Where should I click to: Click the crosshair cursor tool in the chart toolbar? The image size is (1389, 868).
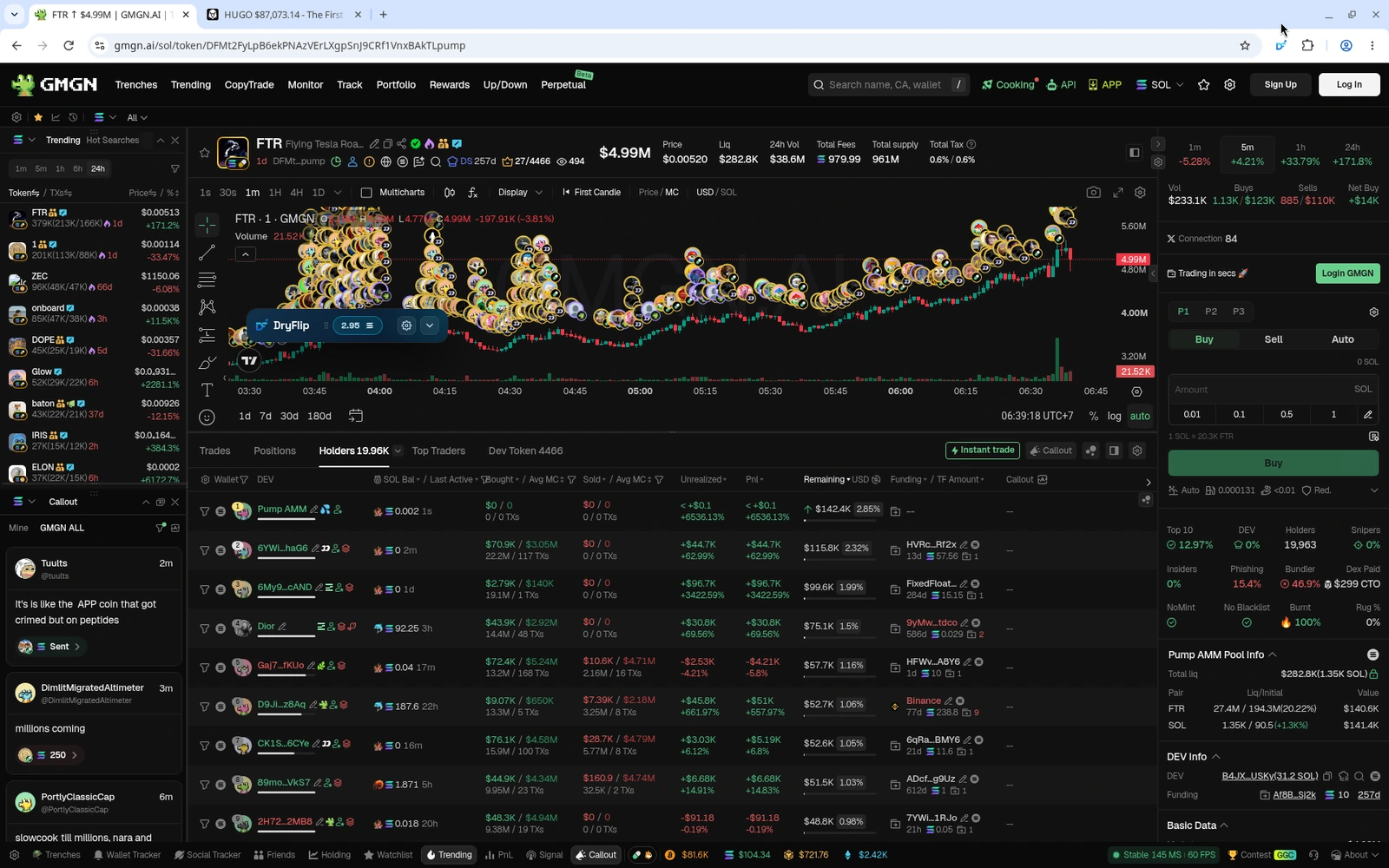point(207,226)
